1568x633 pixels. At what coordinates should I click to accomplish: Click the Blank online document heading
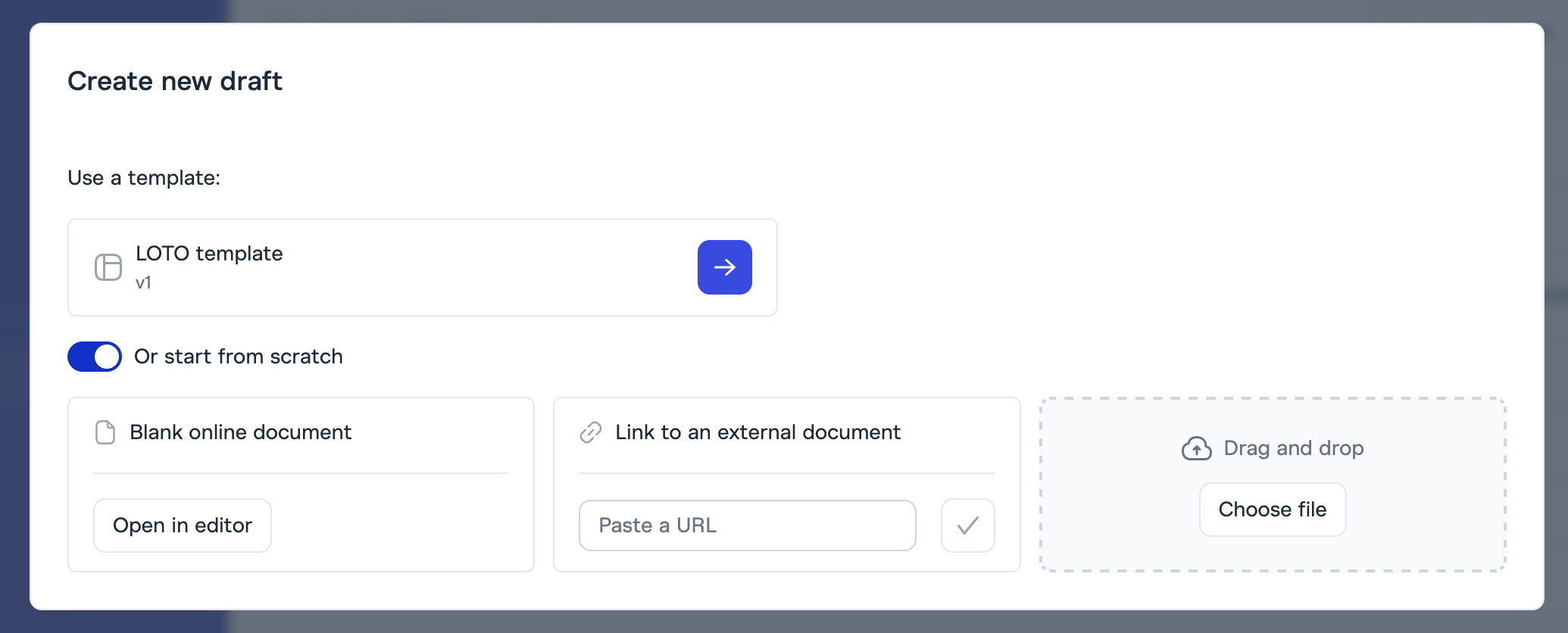click(240, 432)
